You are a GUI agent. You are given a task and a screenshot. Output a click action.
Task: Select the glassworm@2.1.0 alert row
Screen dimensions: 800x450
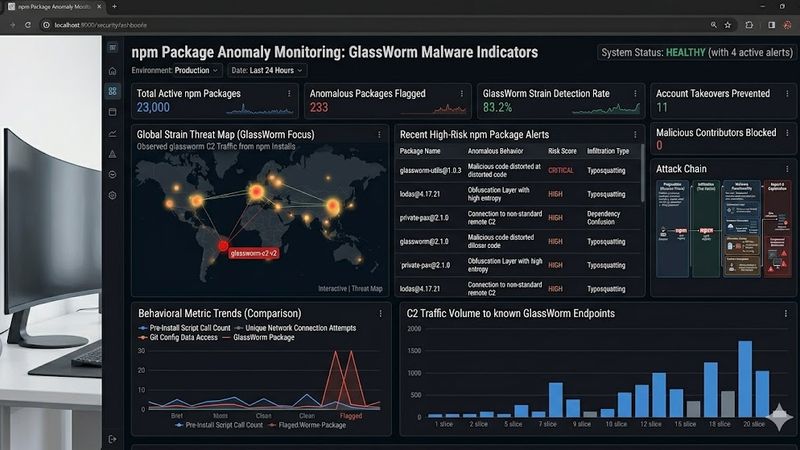(517, 241)
